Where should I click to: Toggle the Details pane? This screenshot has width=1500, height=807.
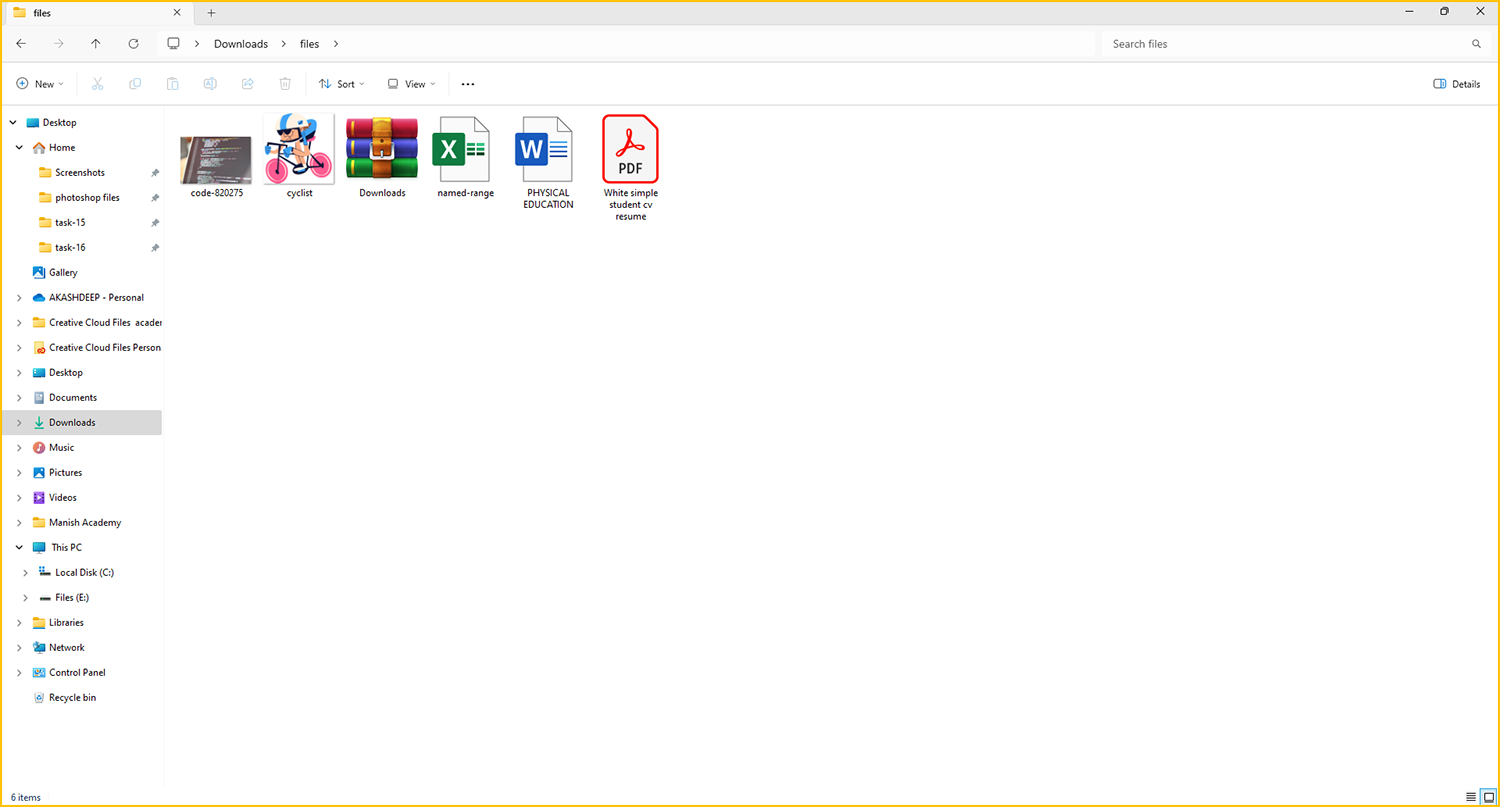[x=1456, y=84]
